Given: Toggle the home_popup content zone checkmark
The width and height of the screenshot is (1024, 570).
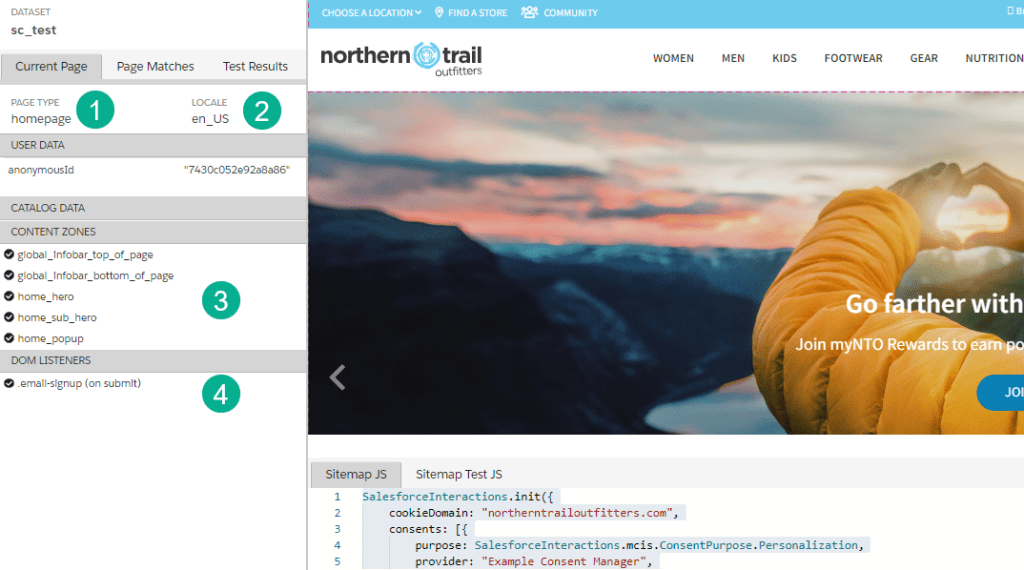Looking at the screenshot, I should pos(9,339).
